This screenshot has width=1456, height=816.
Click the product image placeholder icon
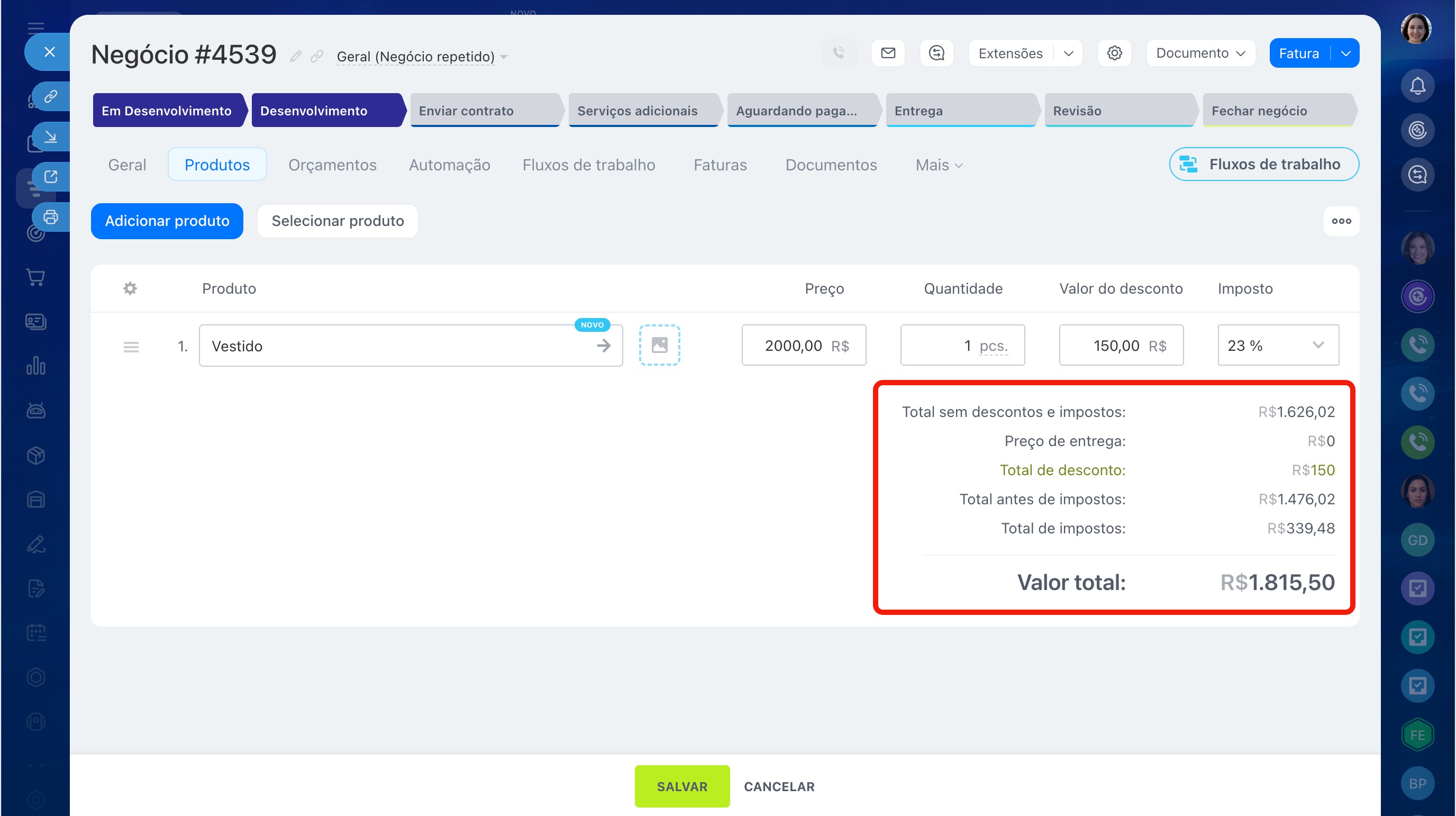tap(659, 345)
